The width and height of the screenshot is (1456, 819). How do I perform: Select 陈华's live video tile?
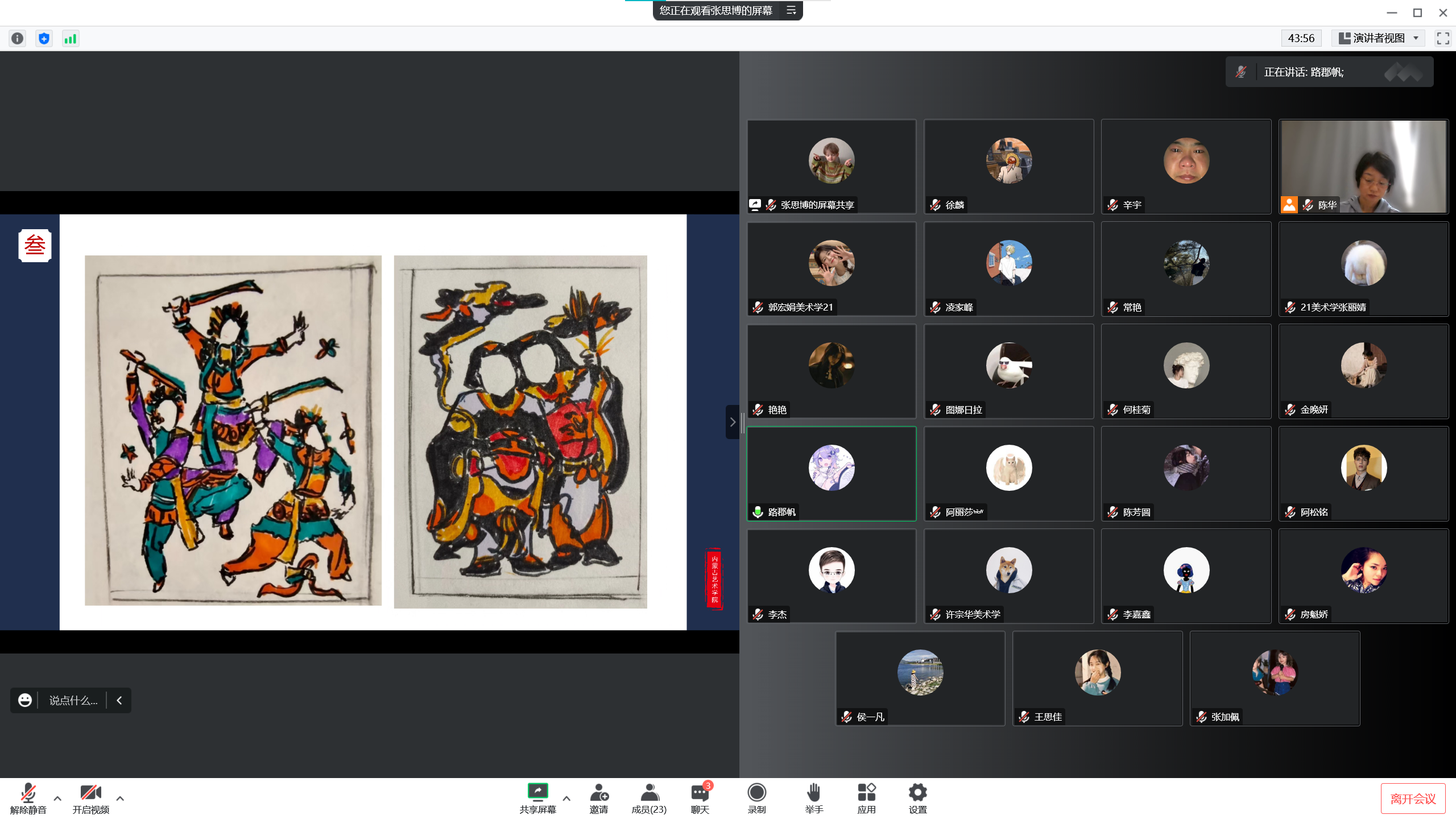tap(1363, 166)
